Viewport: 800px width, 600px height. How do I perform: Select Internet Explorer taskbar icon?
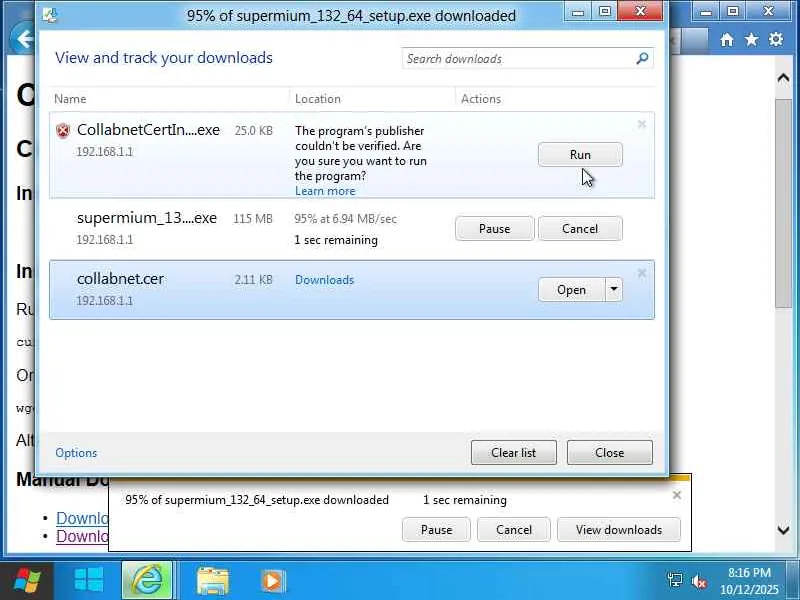(x=147, y=581)
